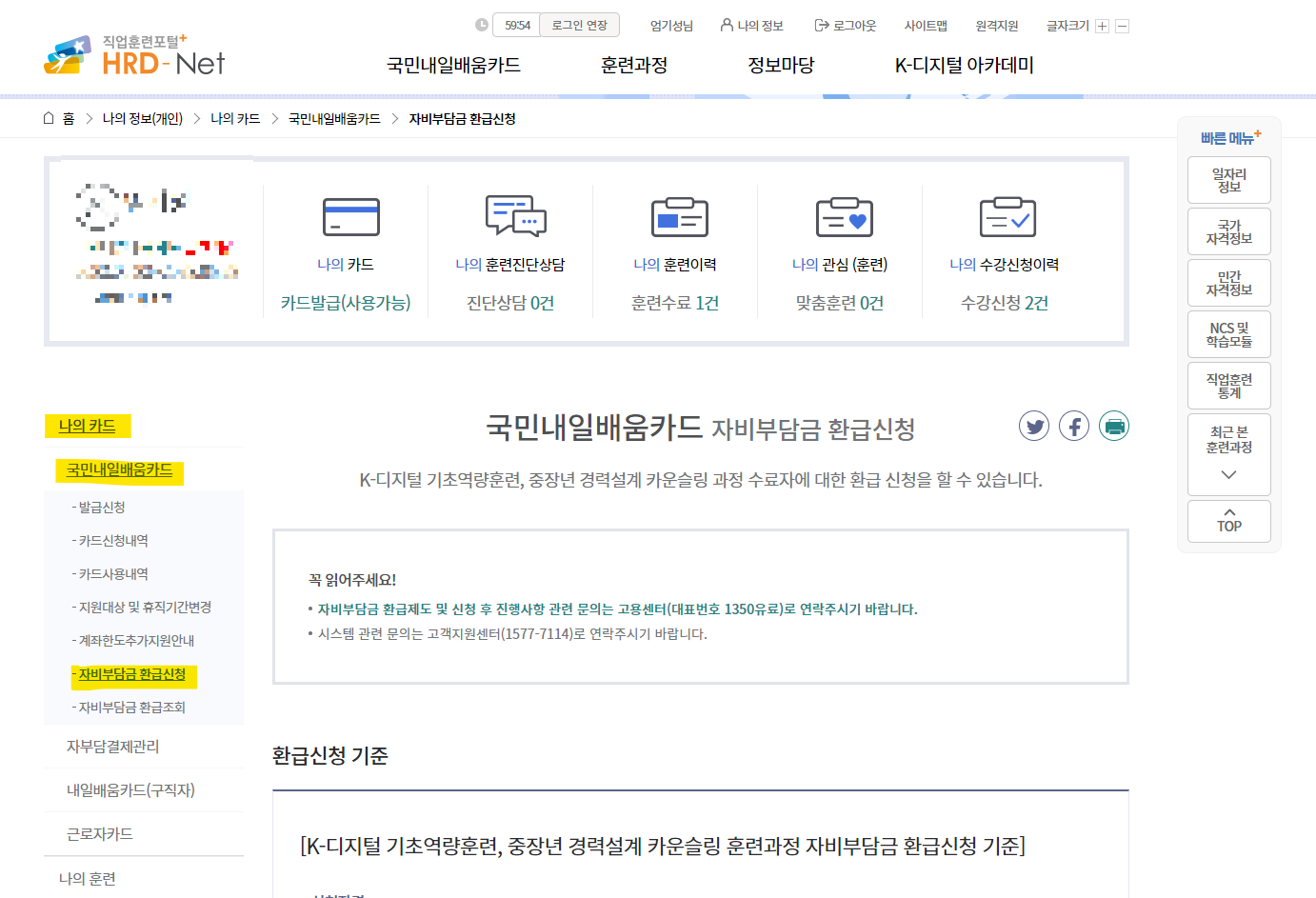
Task: Click the session timer clock icon
Action: (482, 25)
